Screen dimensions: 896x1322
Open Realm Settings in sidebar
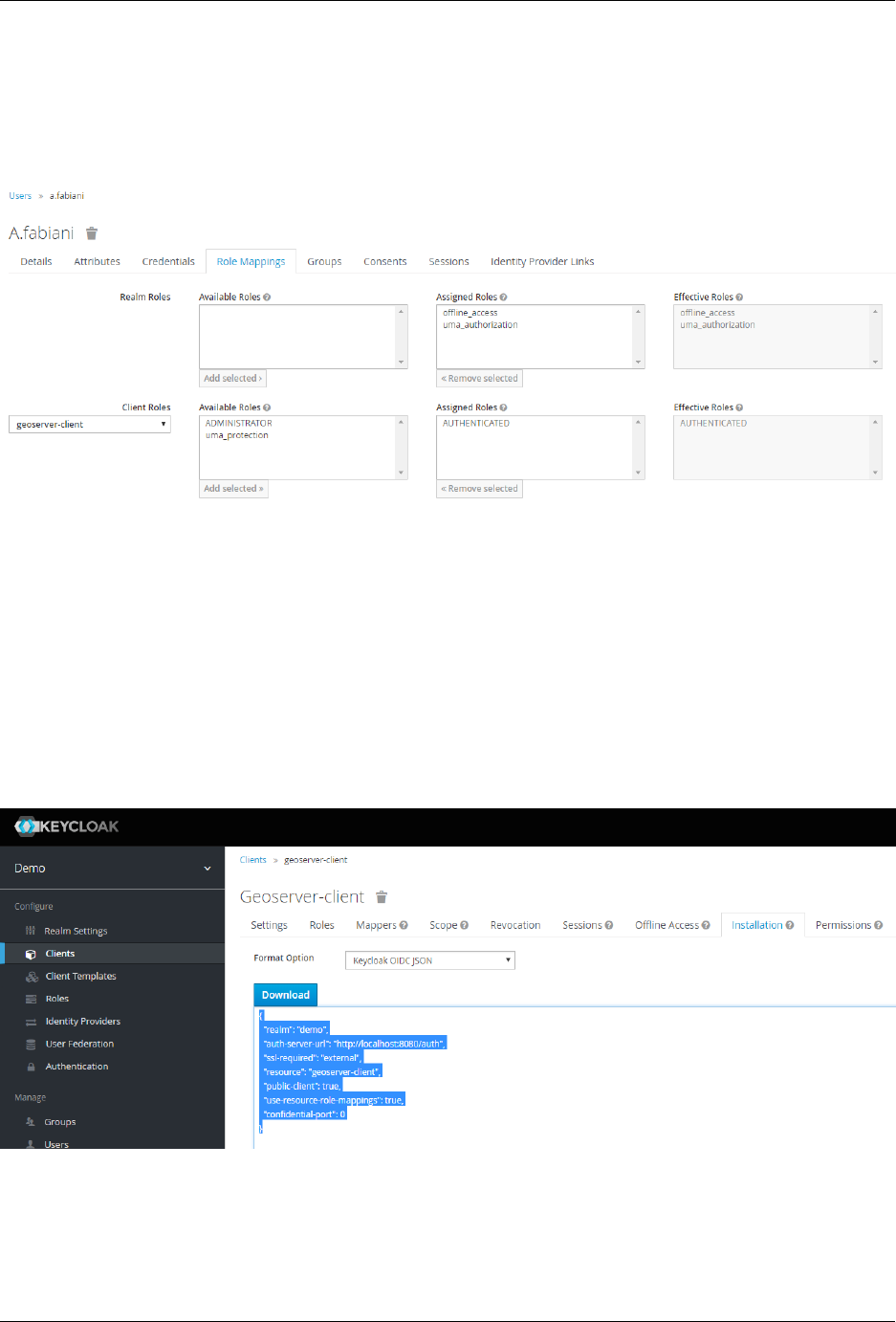76,931
